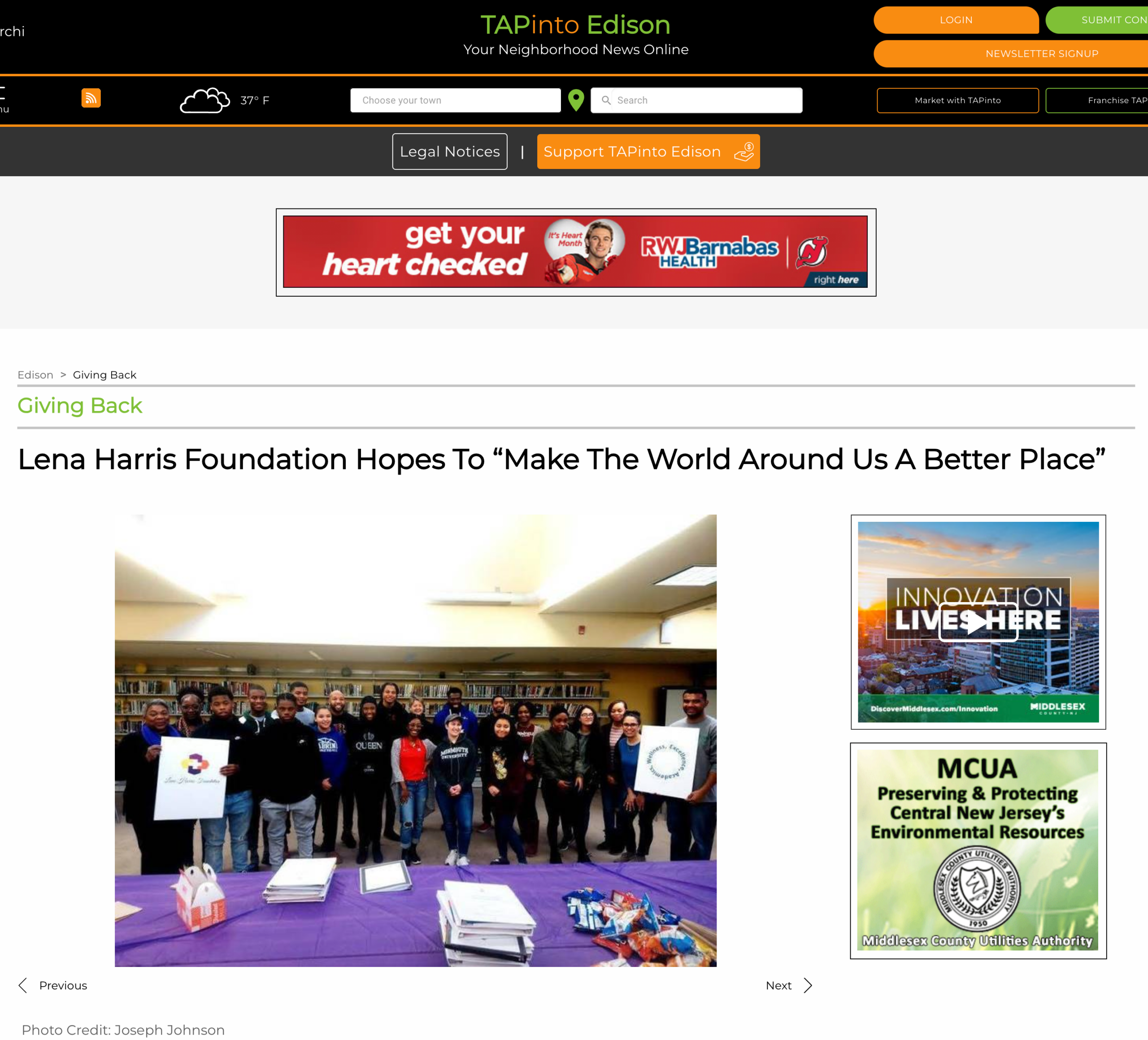Image resolution: width=1148 pixels, height=1040 pixels.
Task: Open NEWSLETTER SIGNUP
Action: coord(1011,53)
